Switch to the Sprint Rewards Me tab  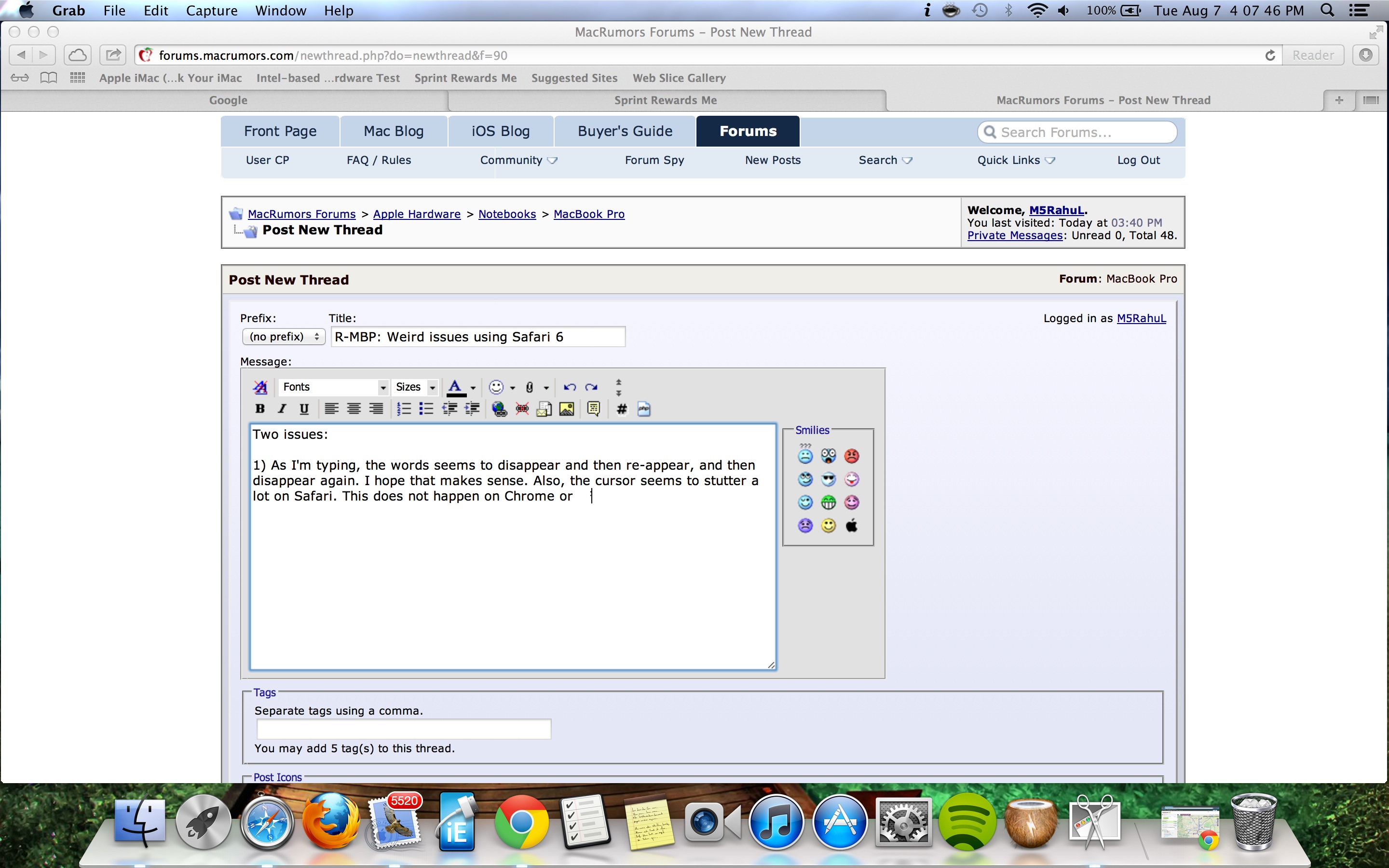click(x=666, y=100)
